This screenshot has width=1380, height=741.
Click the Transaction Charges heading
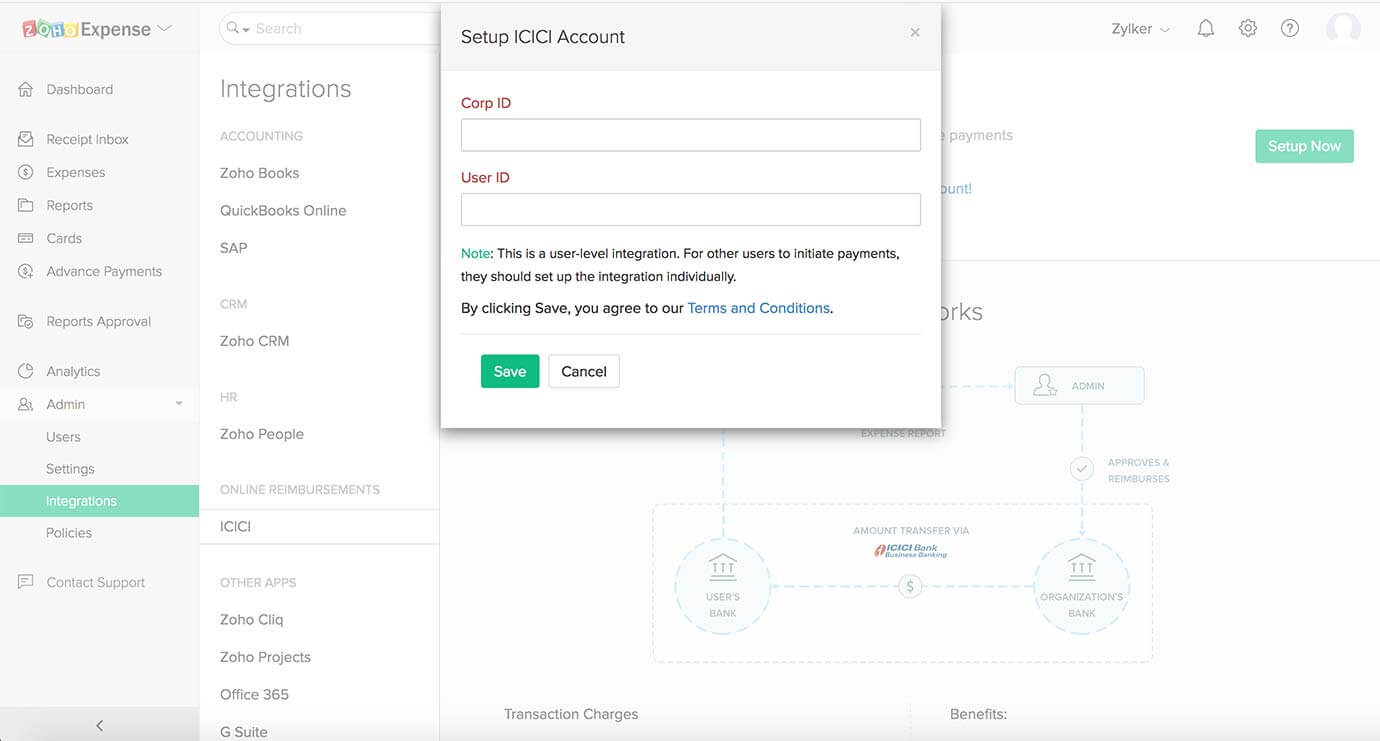[571, 714]
